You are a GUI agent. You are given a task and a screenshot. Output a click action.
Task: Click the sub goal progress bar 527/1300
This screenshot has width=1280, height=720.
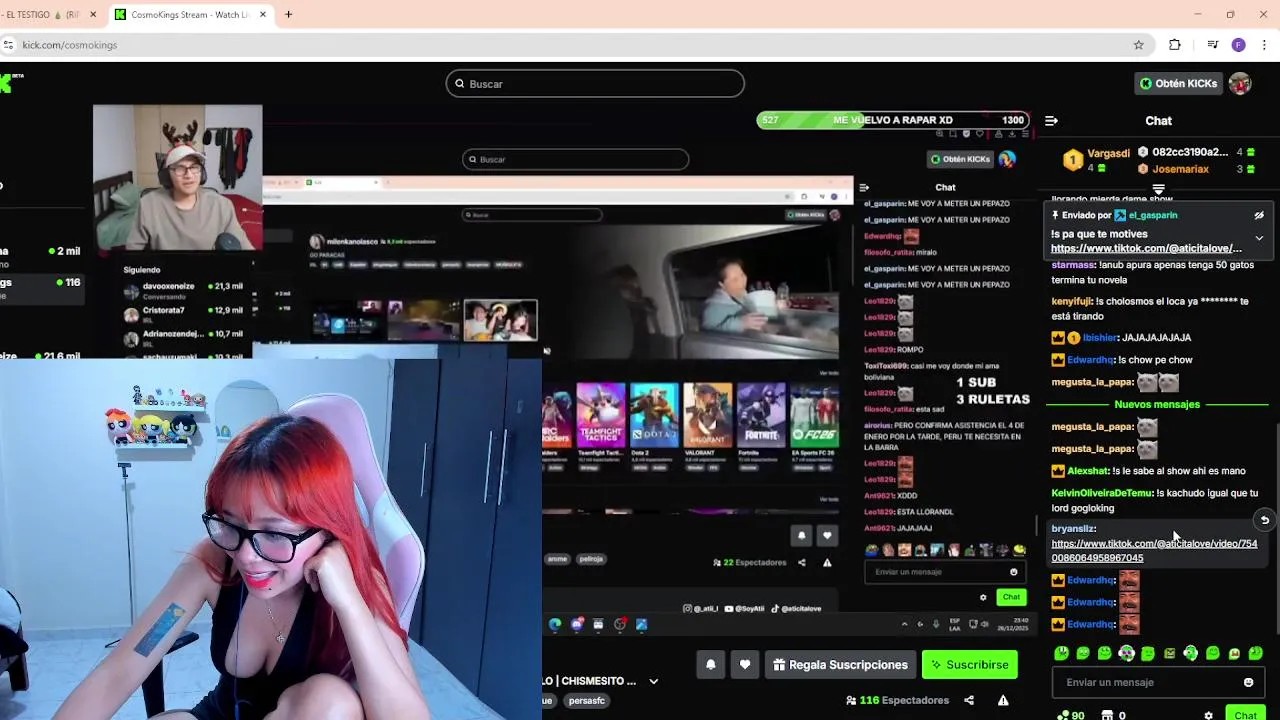click(x=892, y=120)
